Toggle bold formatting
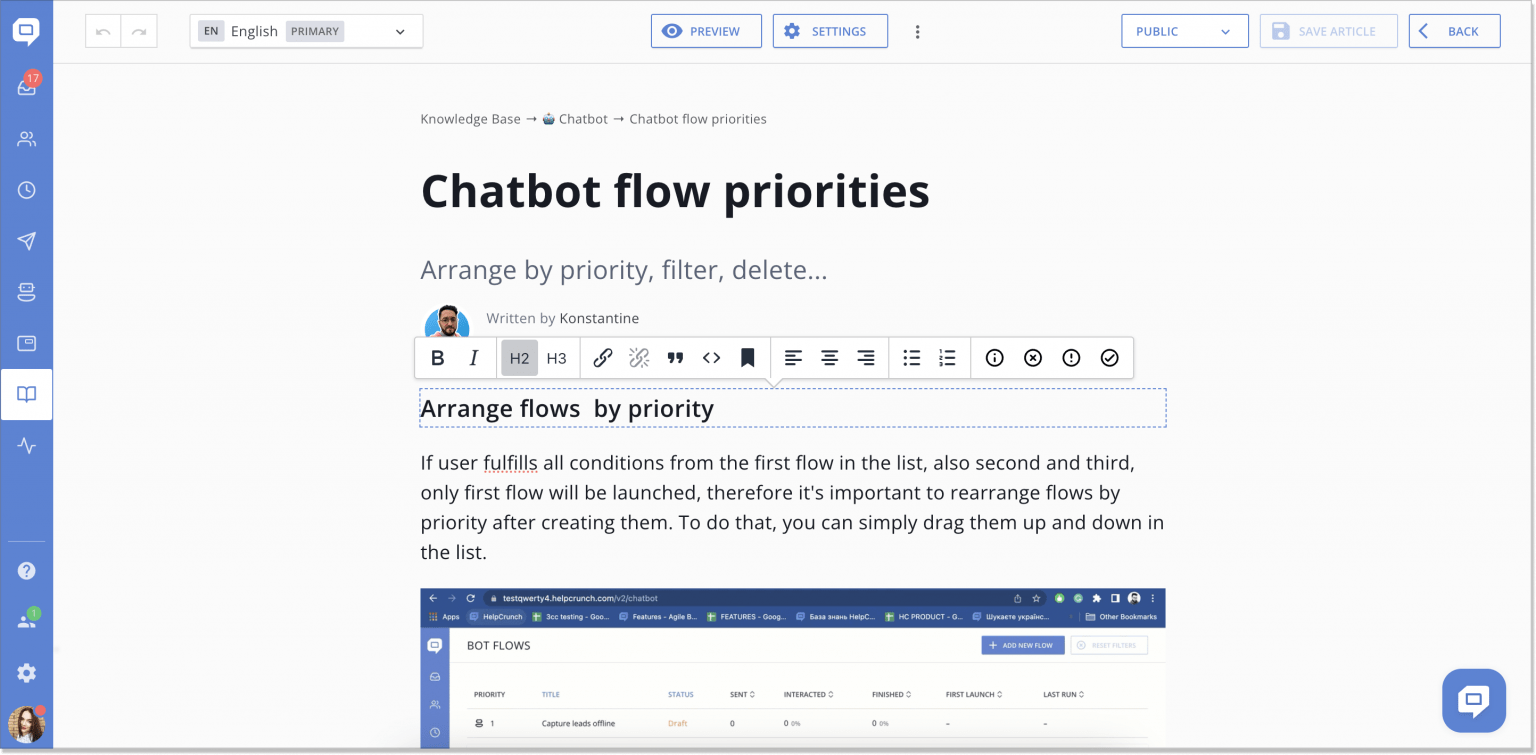This screenshot has width=1536, height=755. pyautogui.click(x=438, y=357)
